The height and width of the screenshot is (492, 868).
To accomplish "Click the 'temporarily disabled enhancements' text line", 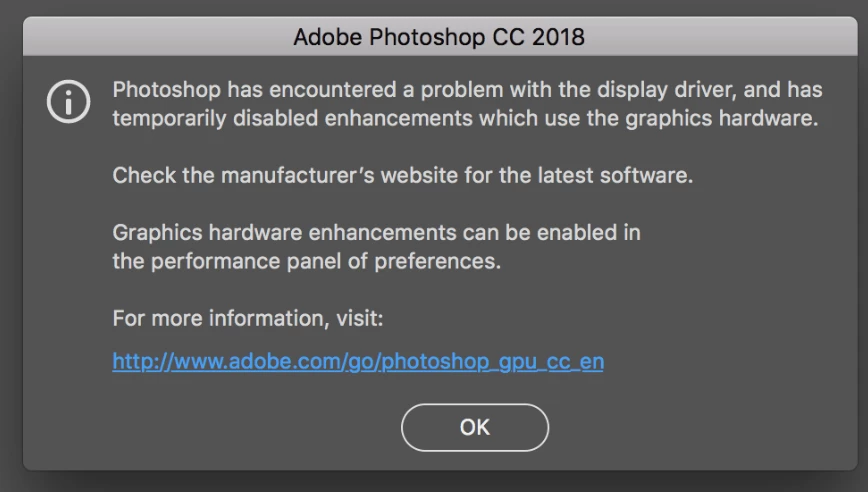I will click(465, 119).
